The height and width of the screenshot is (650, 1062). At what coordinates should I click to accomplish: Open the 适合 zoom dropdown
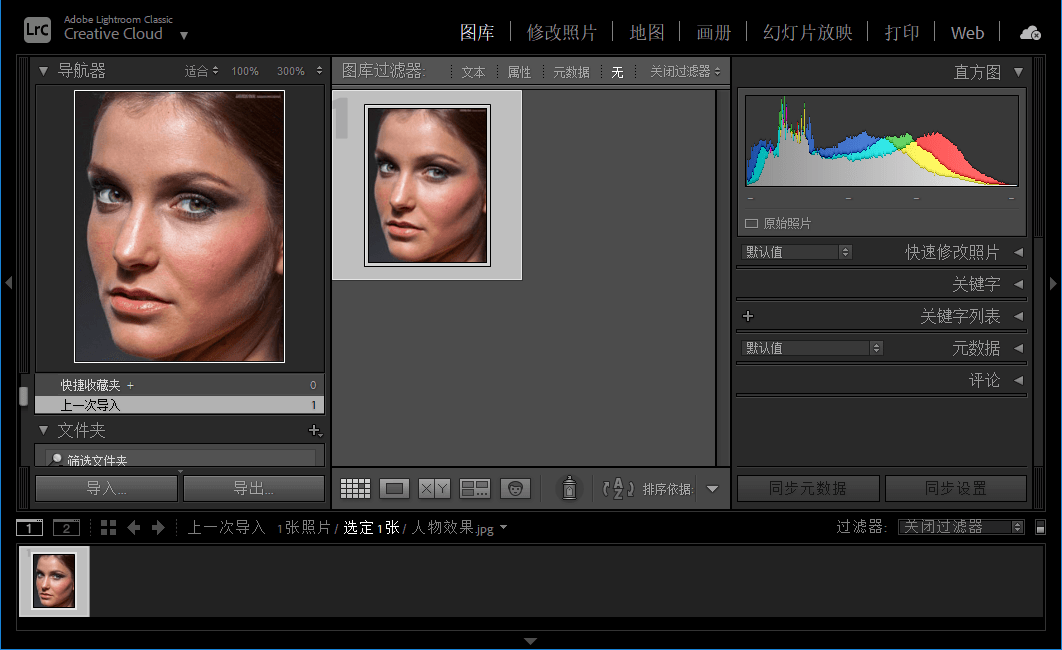[201, 70]
